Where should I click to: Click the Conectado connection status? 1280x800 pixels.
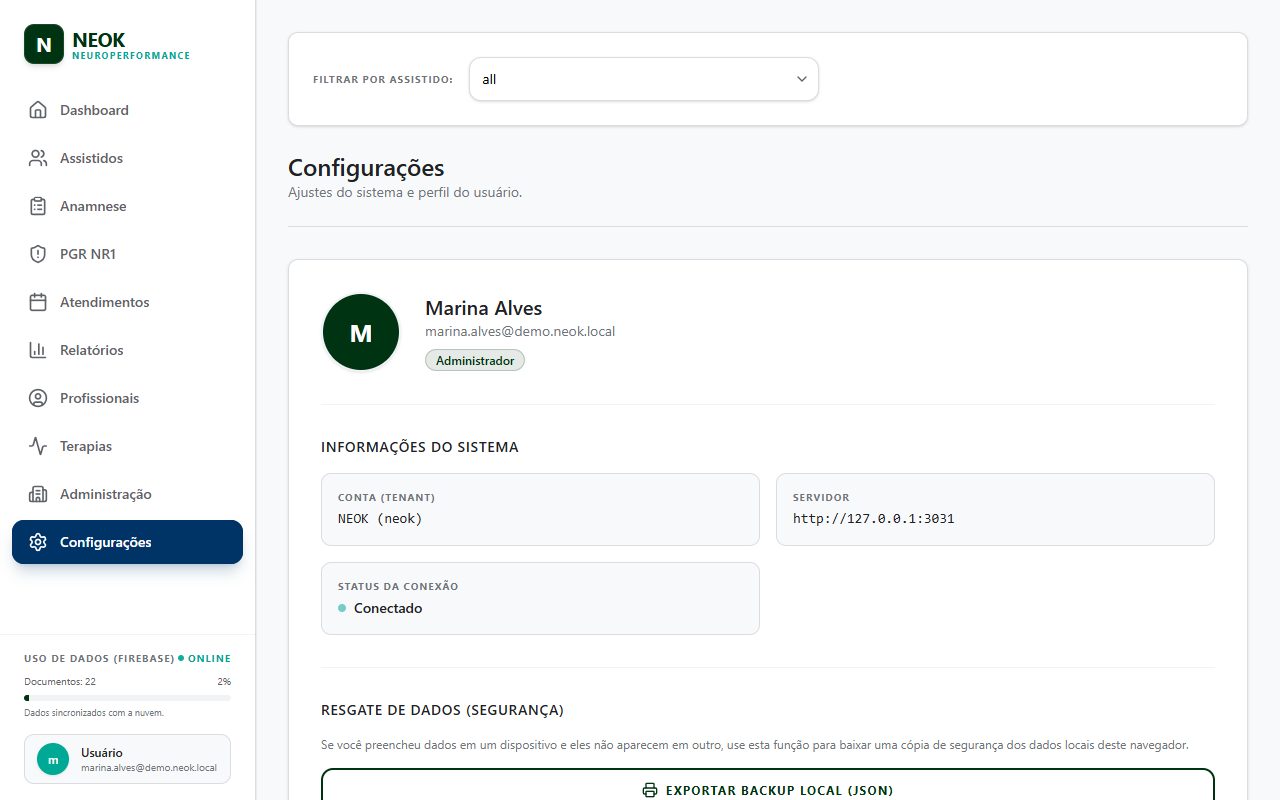coord(380,608)
